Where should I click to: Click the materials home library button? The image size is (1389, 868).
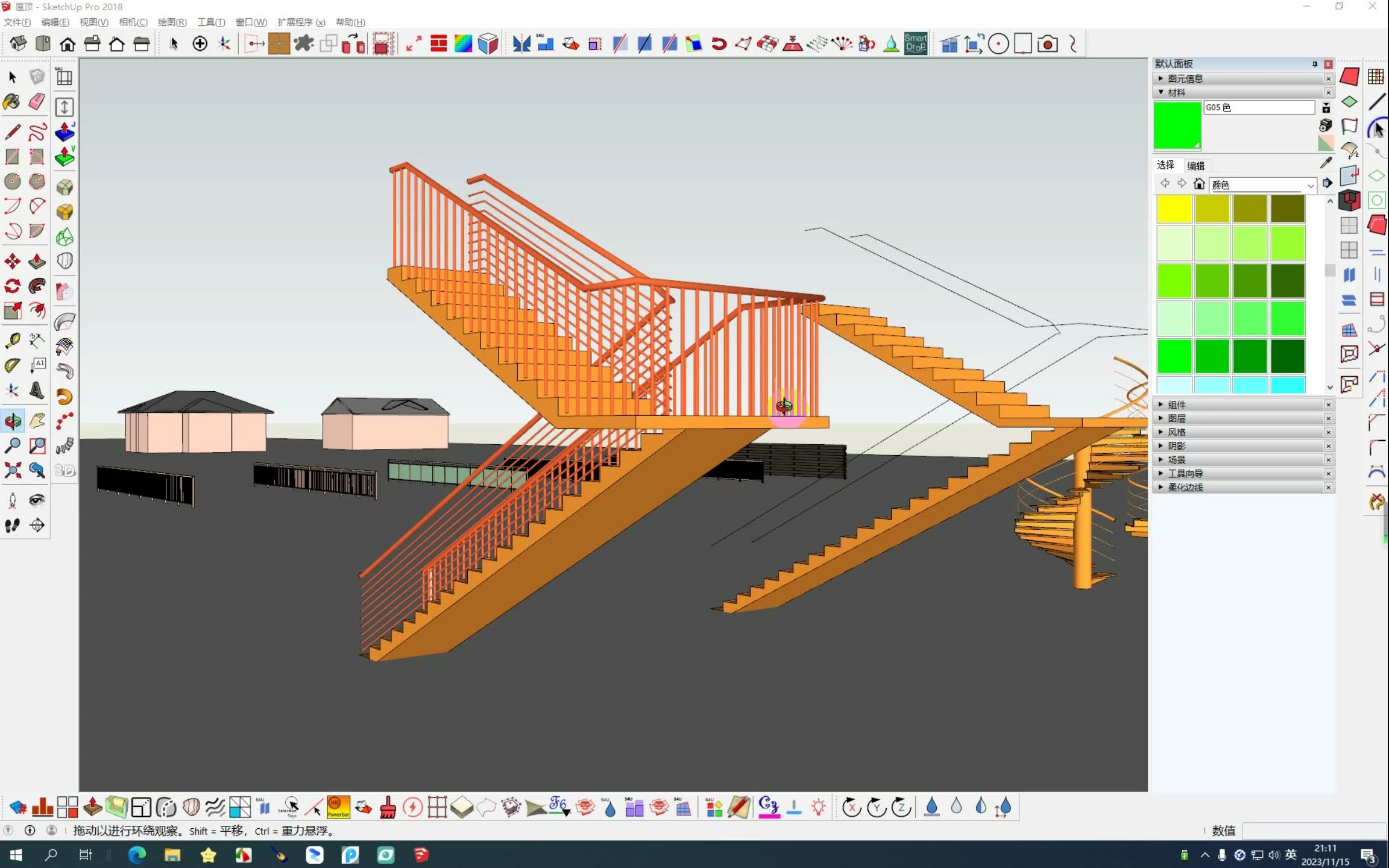(x=1199, y=184)
